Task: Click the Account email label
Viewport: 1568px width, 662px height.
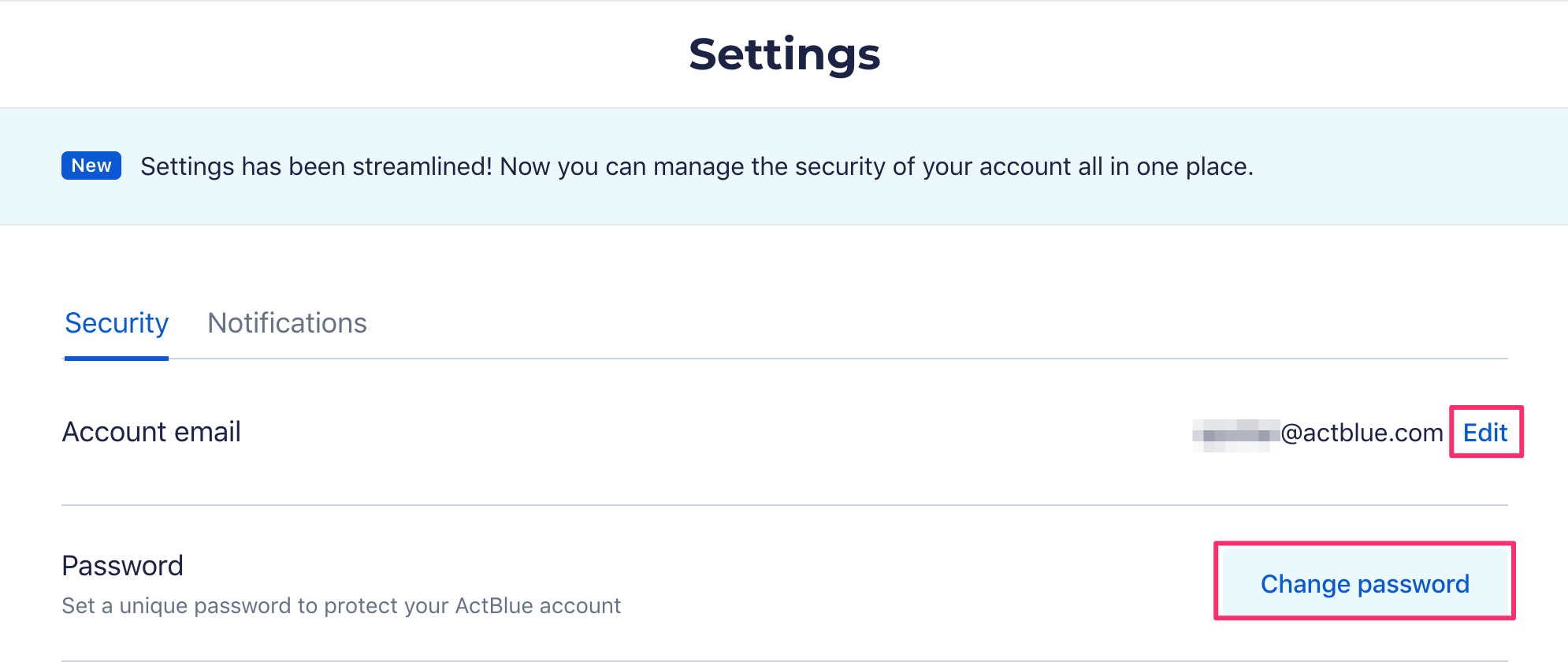Action: 151,432
